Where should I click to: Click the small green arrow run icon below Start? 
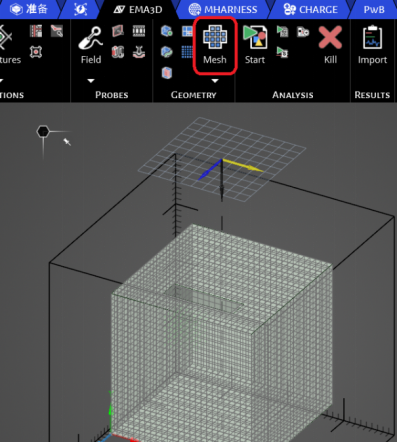click(x=282, y=52)
